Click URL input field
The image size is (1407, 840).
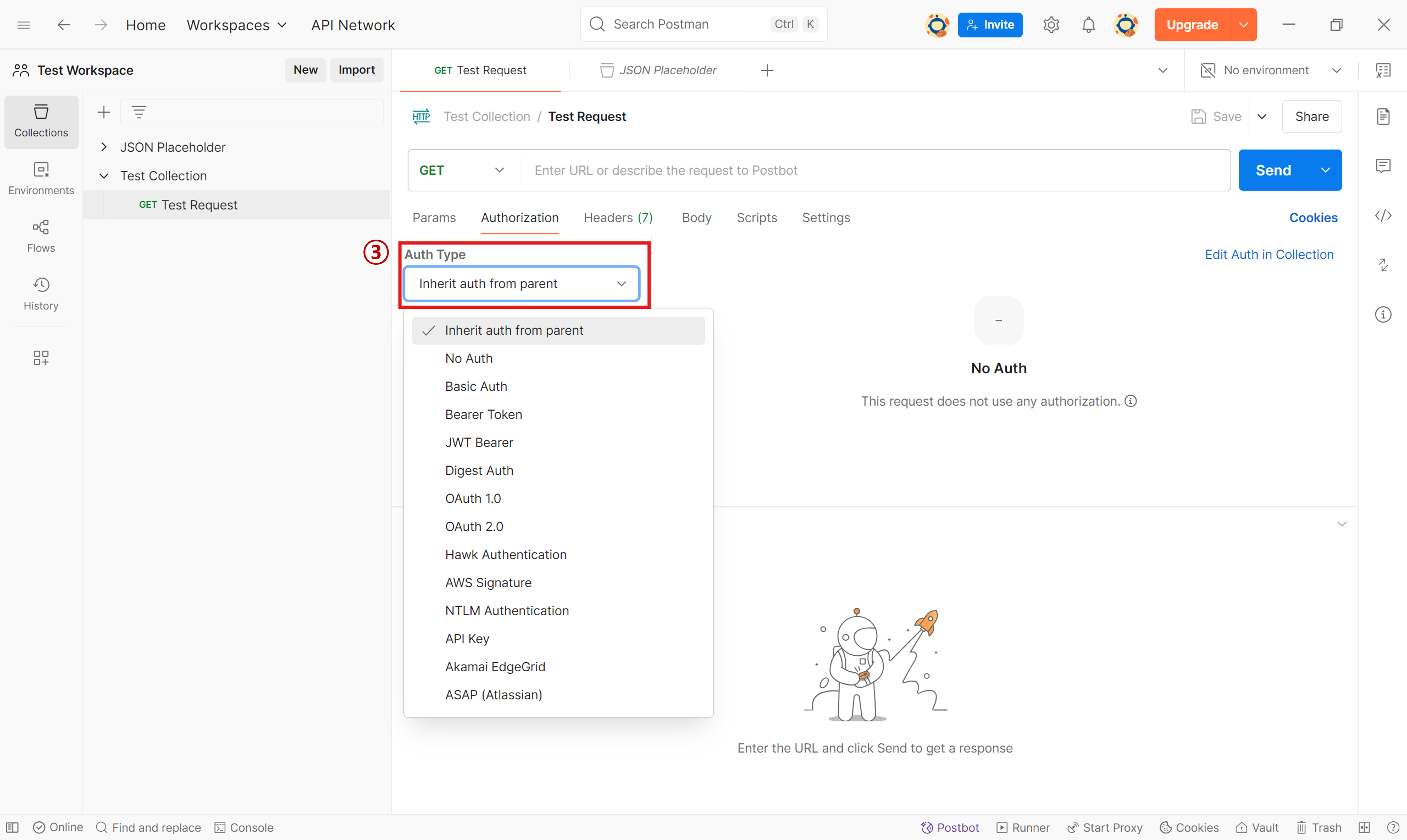click(876, 170)
